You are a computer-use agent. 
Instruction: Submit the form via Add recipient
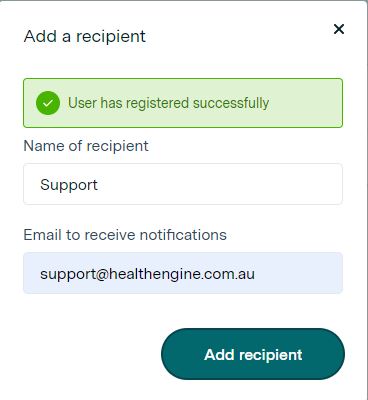pos(253,354)
